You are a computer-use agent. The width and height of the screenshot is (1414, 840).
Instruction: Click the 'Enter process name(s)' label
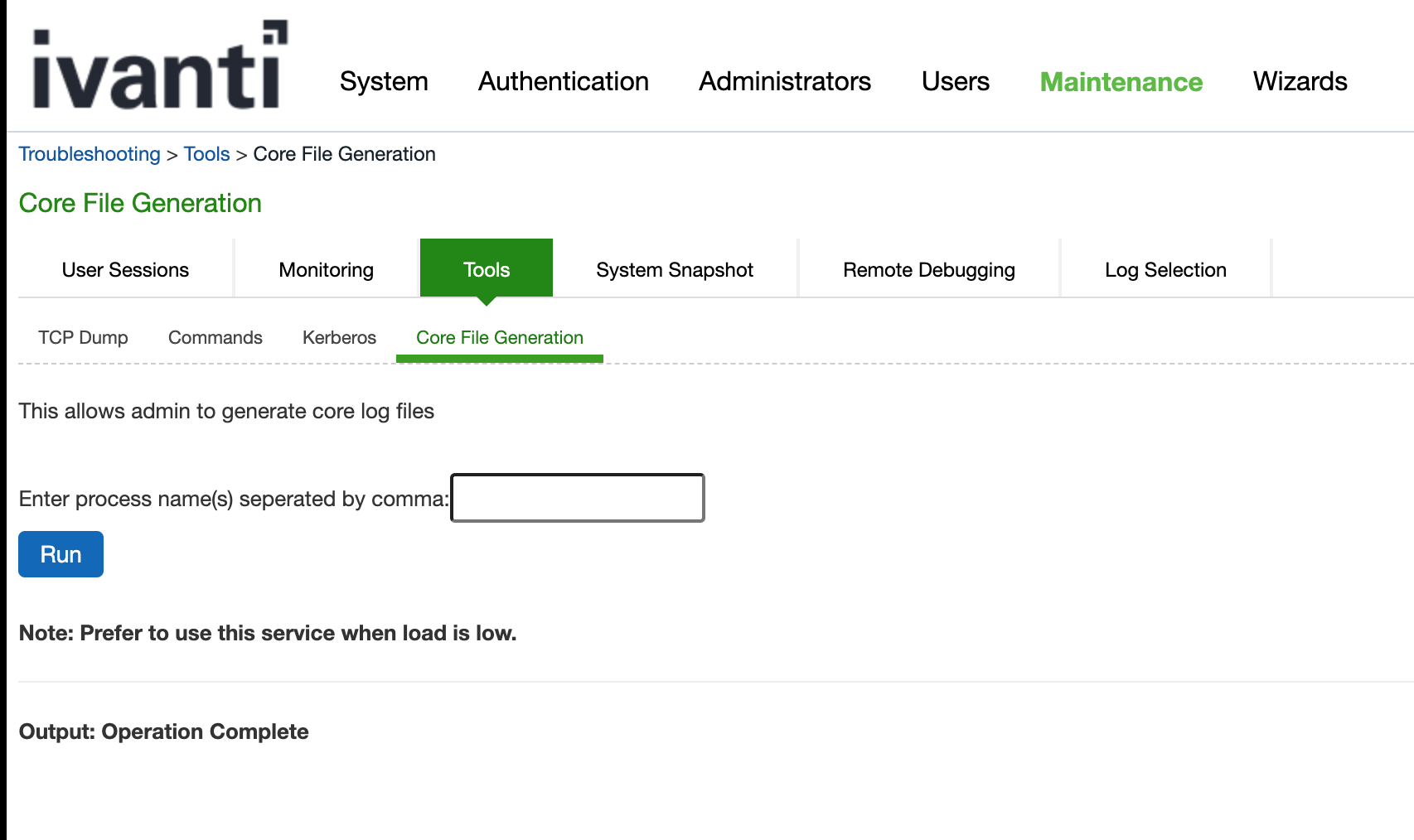pyautogui.click(x=234, y=499)
